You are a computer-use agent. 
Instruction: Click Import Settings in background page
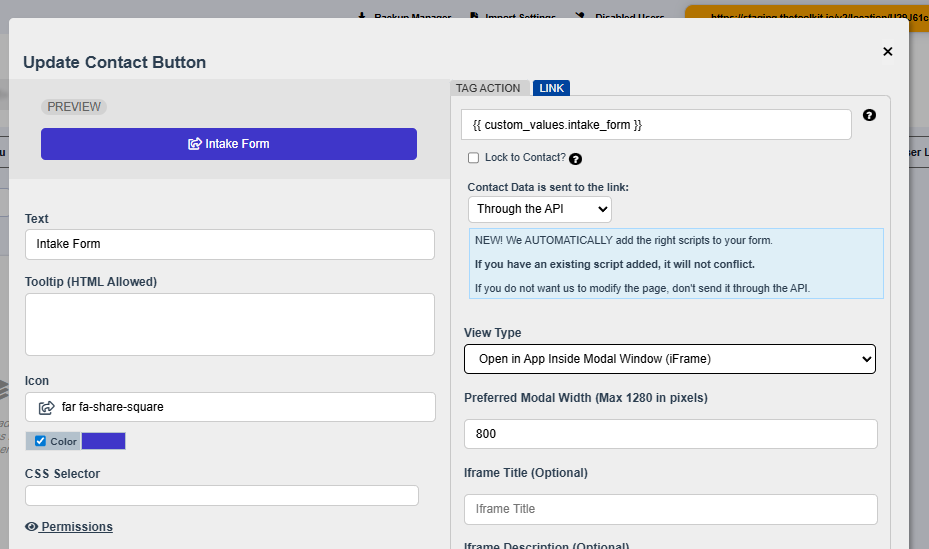click(x=513, y=16)
